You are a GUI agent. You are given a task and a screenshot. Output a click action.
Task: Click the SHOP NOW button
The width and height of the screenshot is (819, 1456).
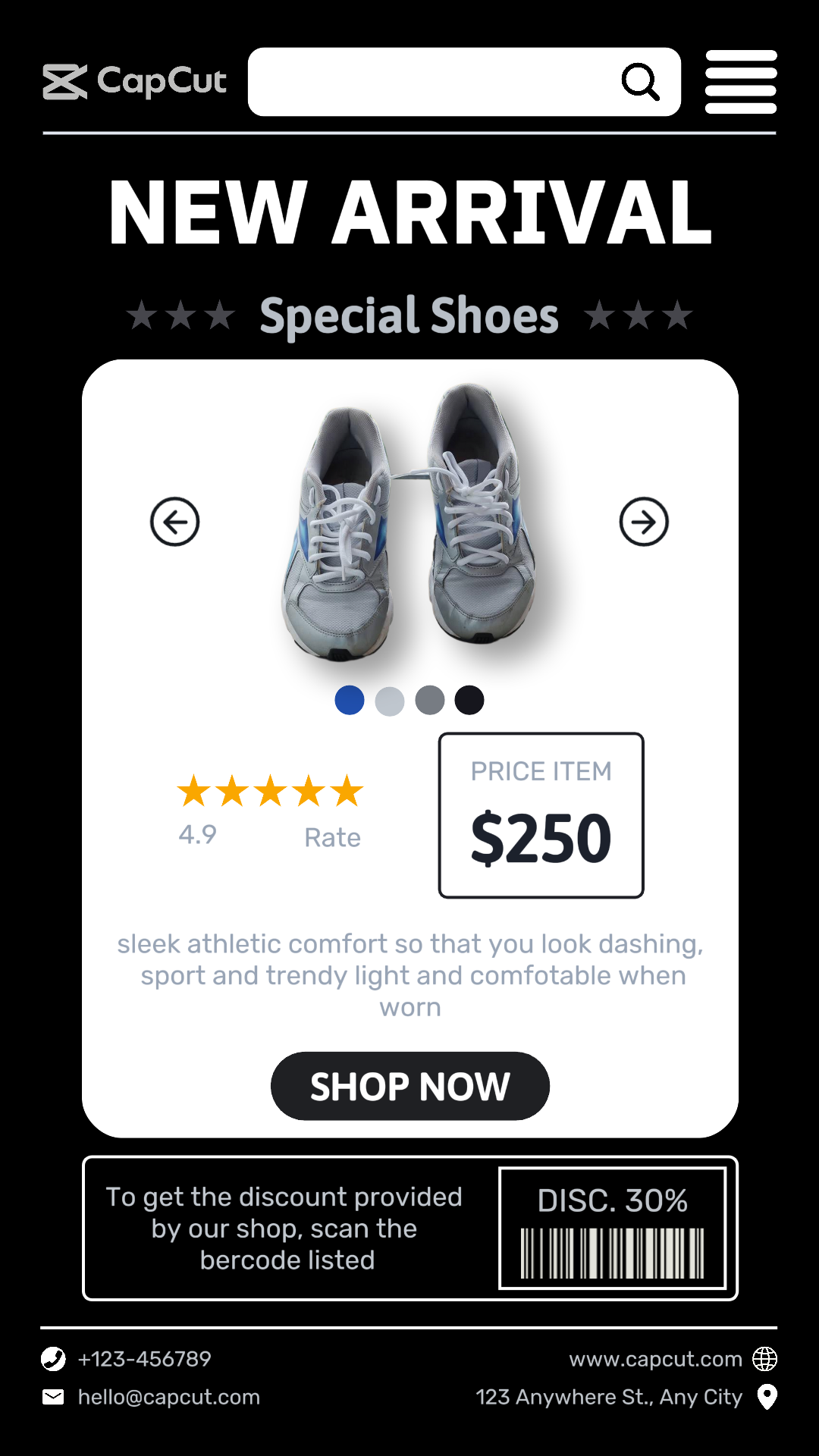(410, 1086)
